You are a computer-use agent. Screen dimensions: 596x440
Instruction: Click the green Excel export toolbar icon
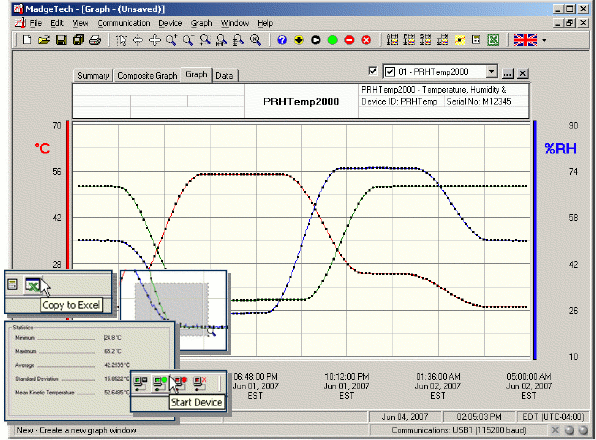point(493,40)
